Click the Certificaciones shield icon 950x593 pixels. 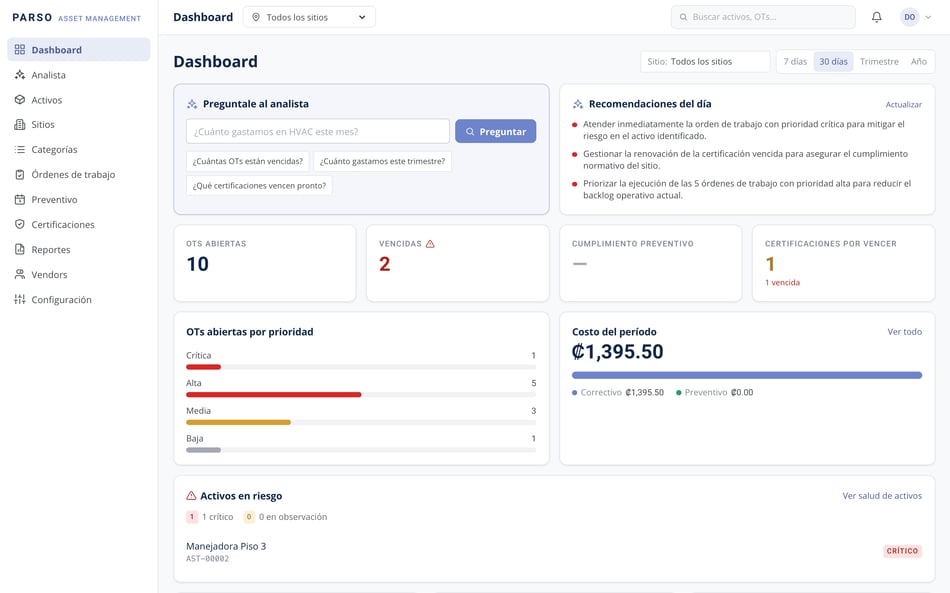[x=20, y=224]
